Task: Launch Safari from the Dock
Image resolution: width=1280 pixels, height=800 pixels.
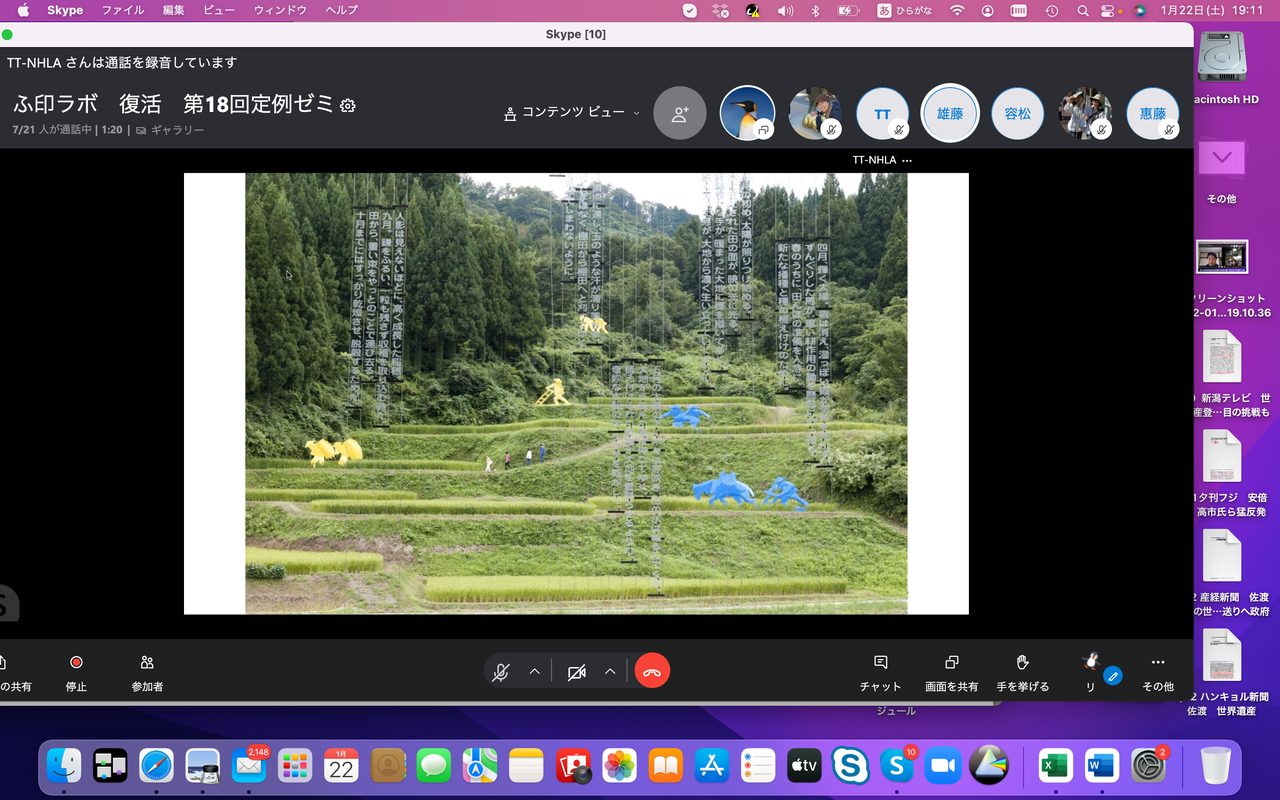Action: tap(157, 766)
